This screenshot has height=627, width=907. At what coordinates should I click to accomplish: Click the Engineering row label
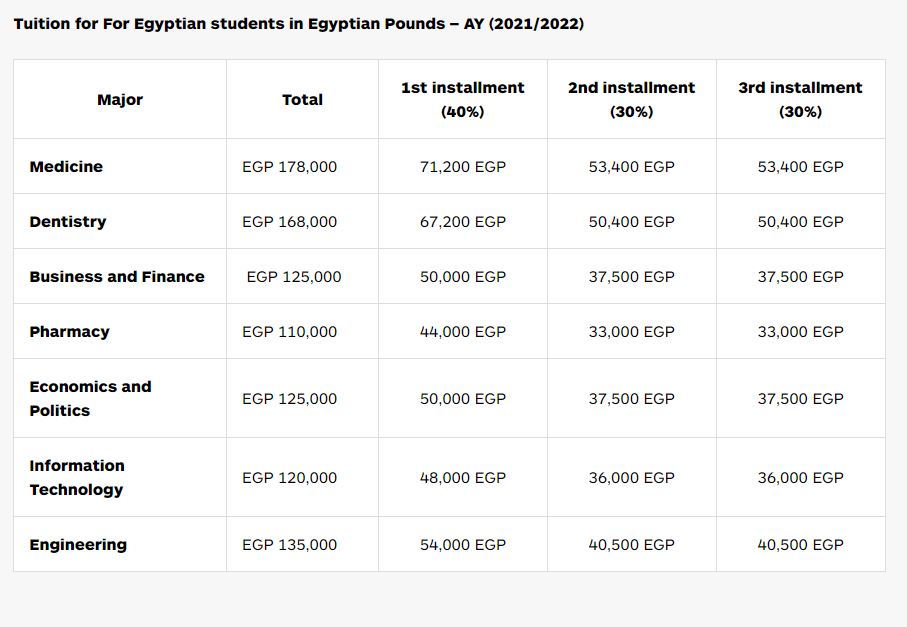click(x=78, y=545)
